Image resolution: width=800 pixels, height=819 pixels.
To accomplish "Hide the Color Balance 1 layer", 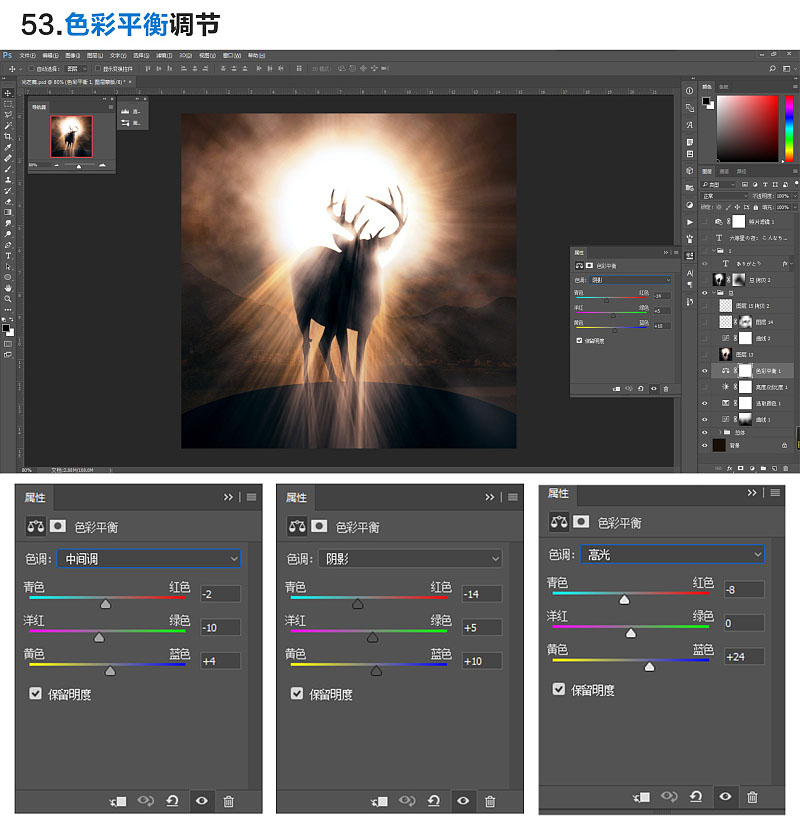I will tap(704, 371).
